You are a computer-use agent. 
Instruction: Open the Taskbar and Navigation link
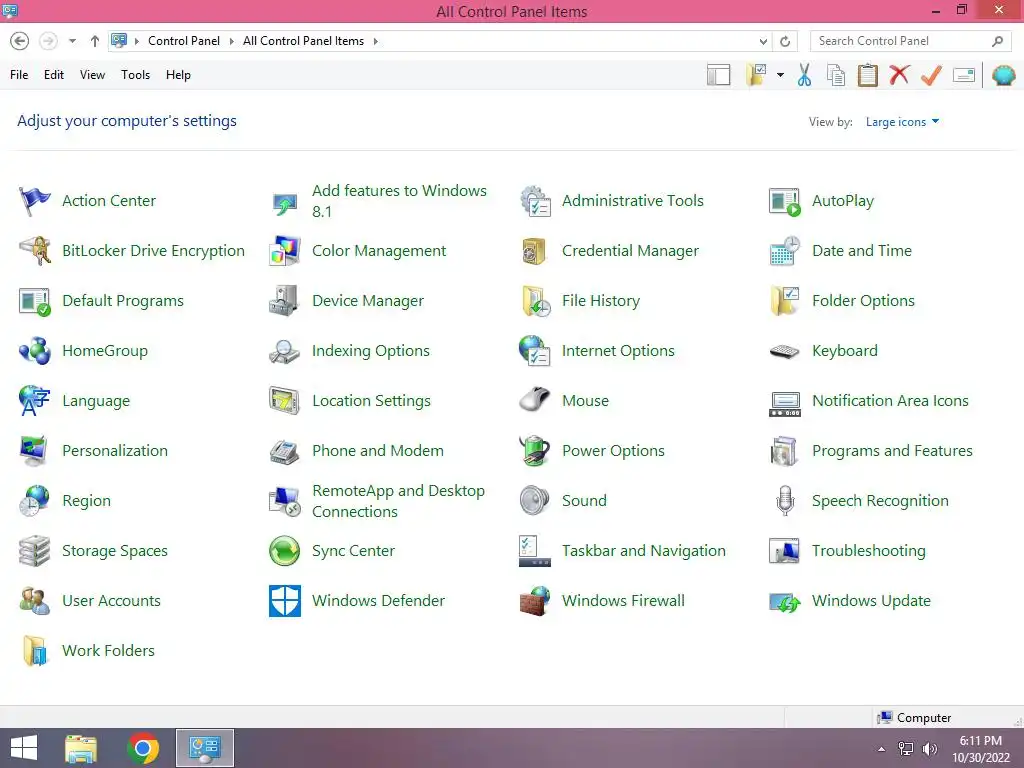643,551
